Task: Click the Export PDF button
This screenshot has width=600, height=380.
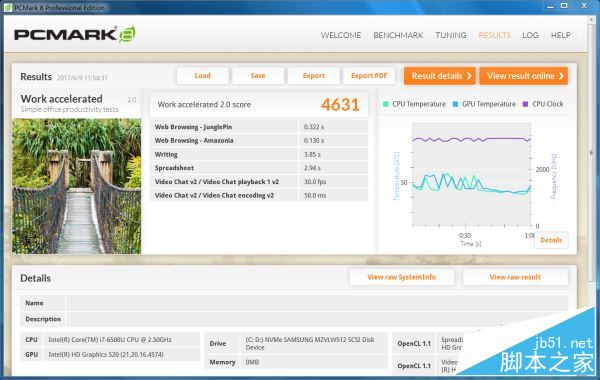Action: 369,76
